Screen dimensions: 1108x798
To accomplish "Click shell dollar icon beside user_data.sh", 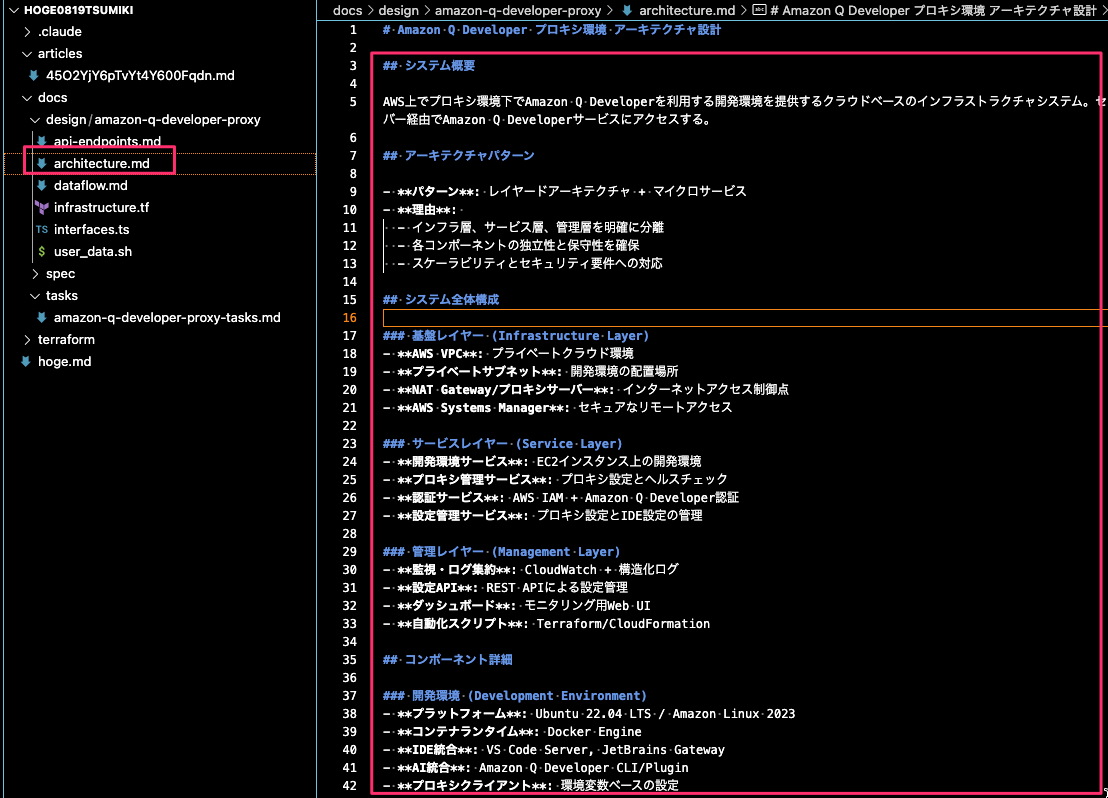I will tap(42, 252).
